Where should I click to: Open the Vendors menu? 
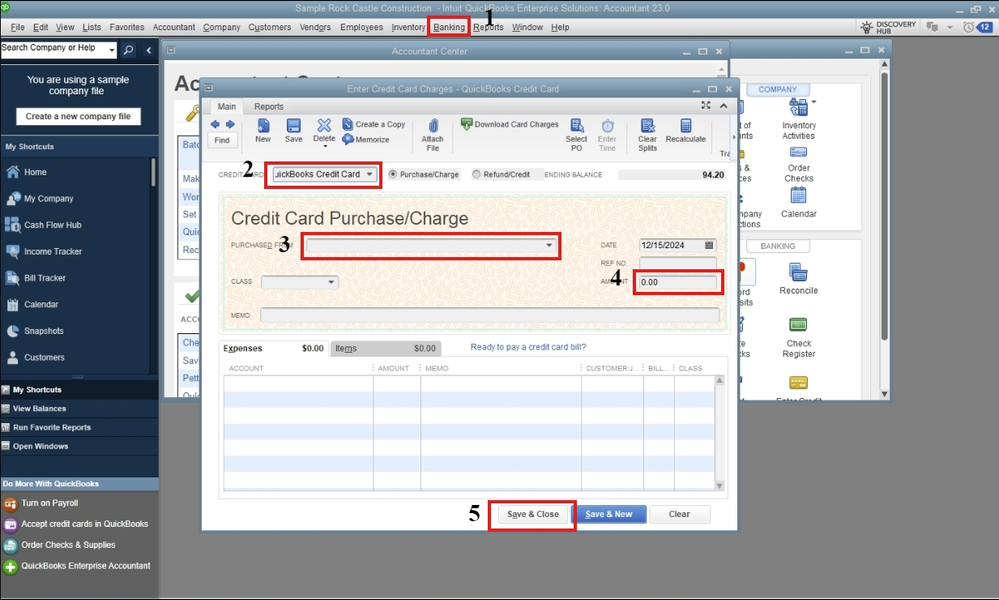pyautogui.click(x=315, y=27)
